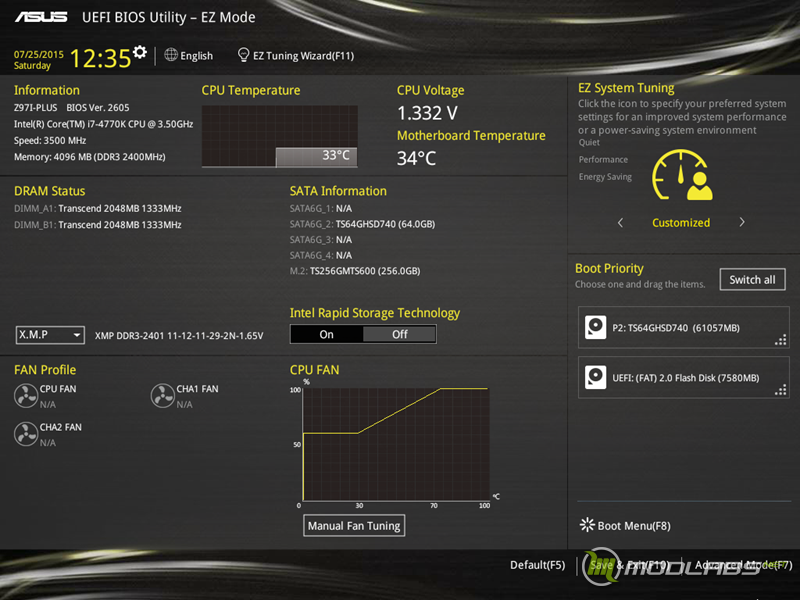Click the 34°C motherboard temperature value
Image resolution: width=800 pixels, height=600 pixels.
(x=417, y=158)
